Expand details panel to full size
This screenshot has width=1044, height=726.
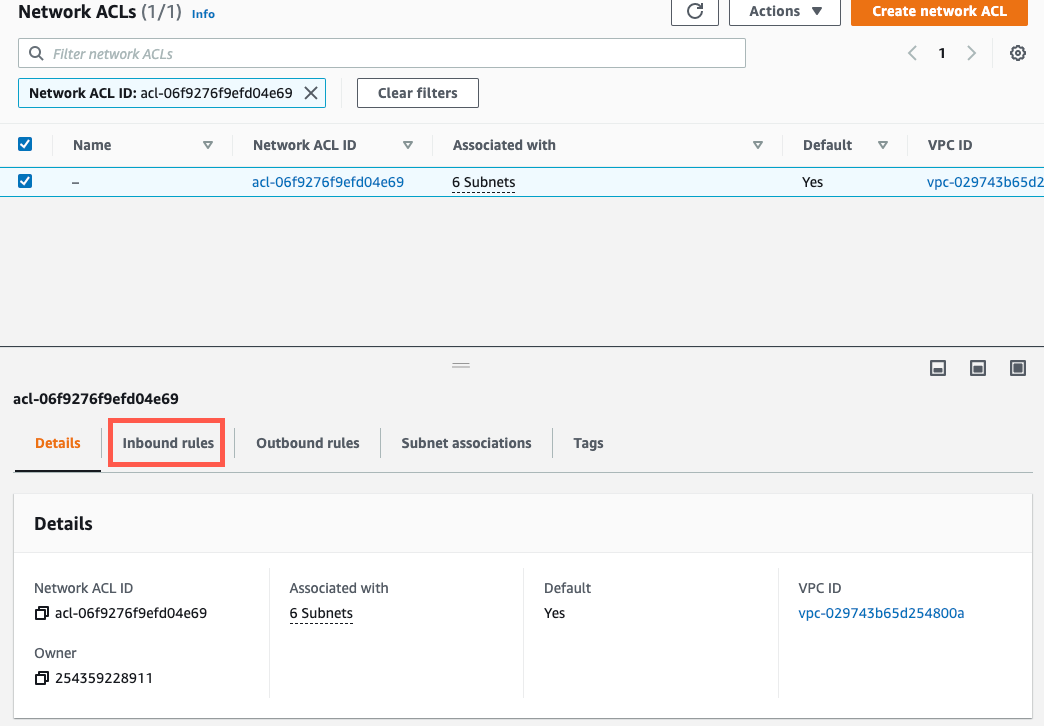(1017, 368)
